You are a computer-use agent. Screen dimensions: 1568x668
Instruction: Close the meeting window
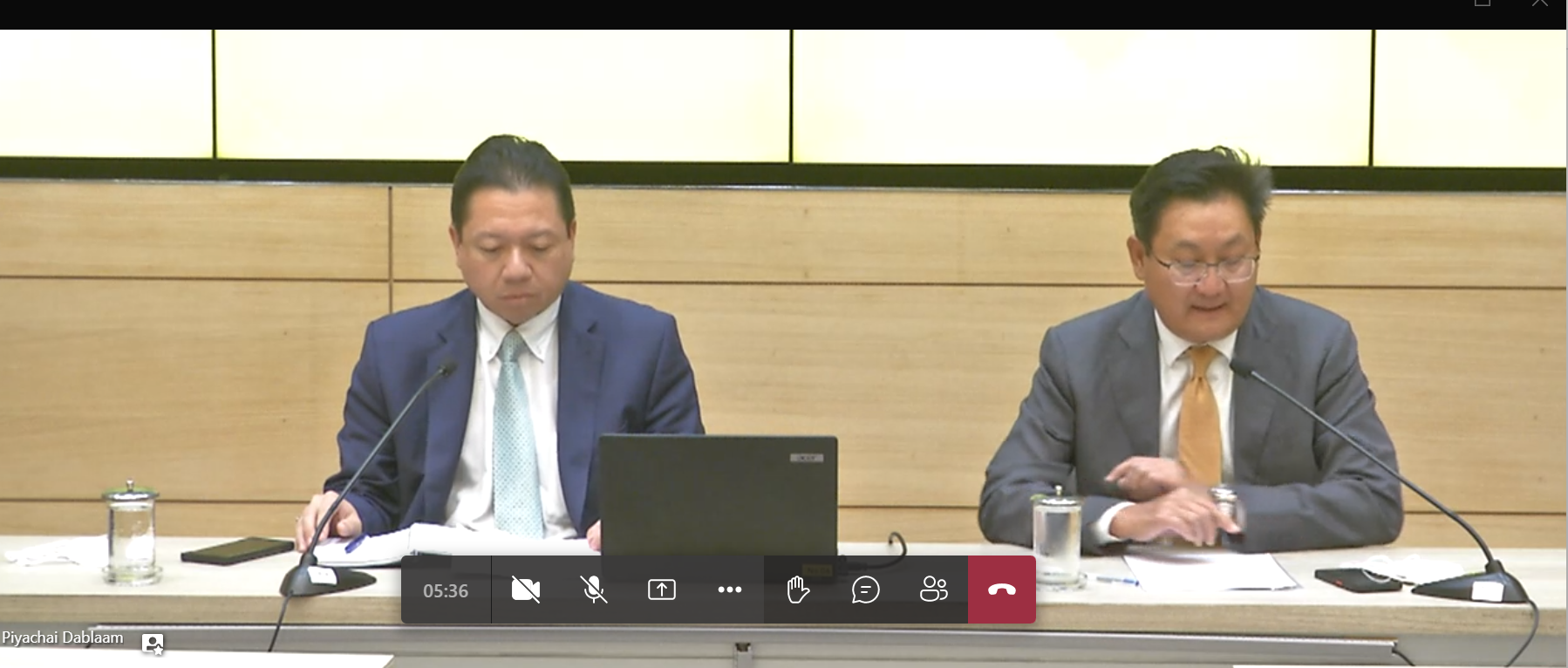tap(1540, 3)
